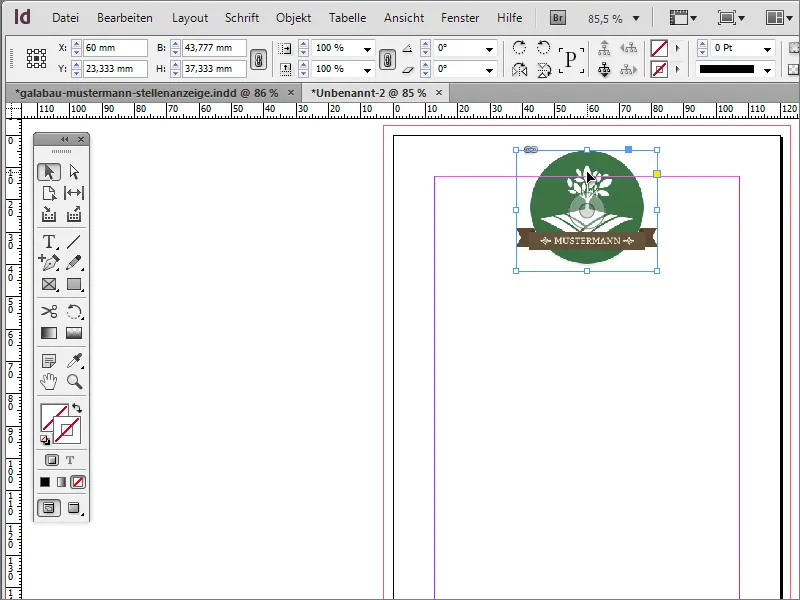Select the Hand tool
Image resolution: width=800 pixels, height=600 pixels.
coord(49,382)
